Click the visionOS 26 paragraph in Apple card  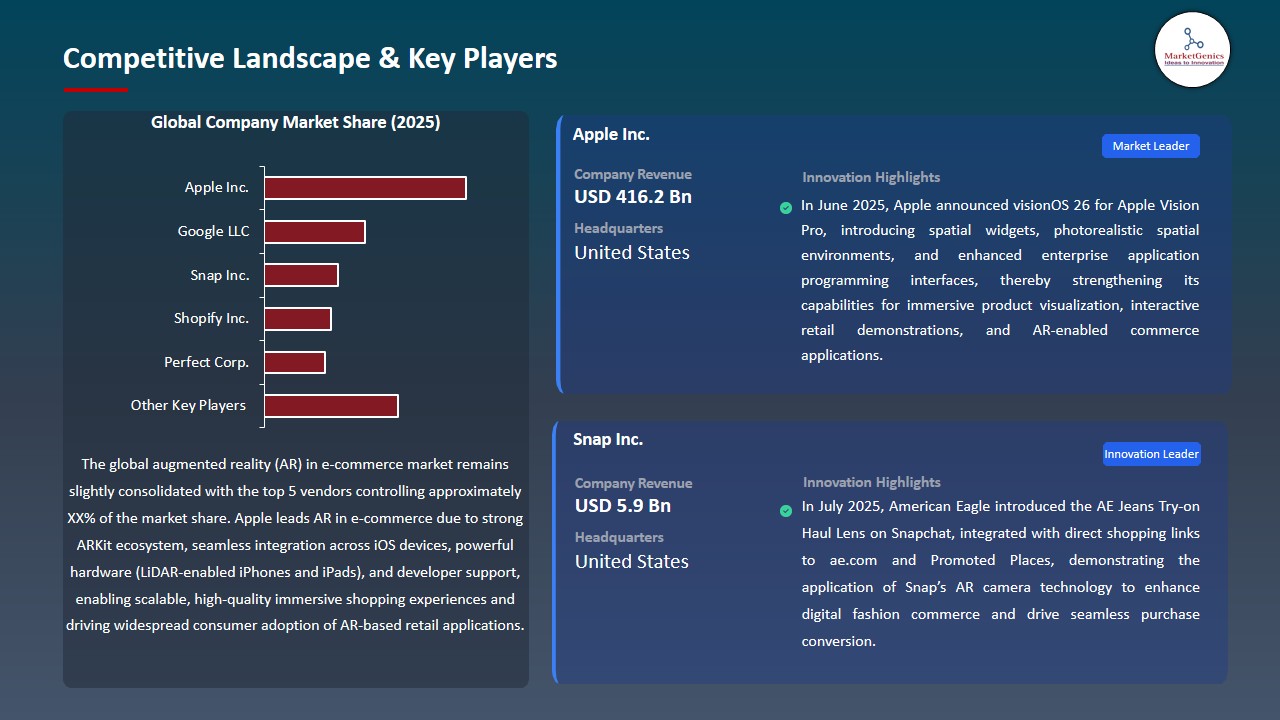point(1000,280)
